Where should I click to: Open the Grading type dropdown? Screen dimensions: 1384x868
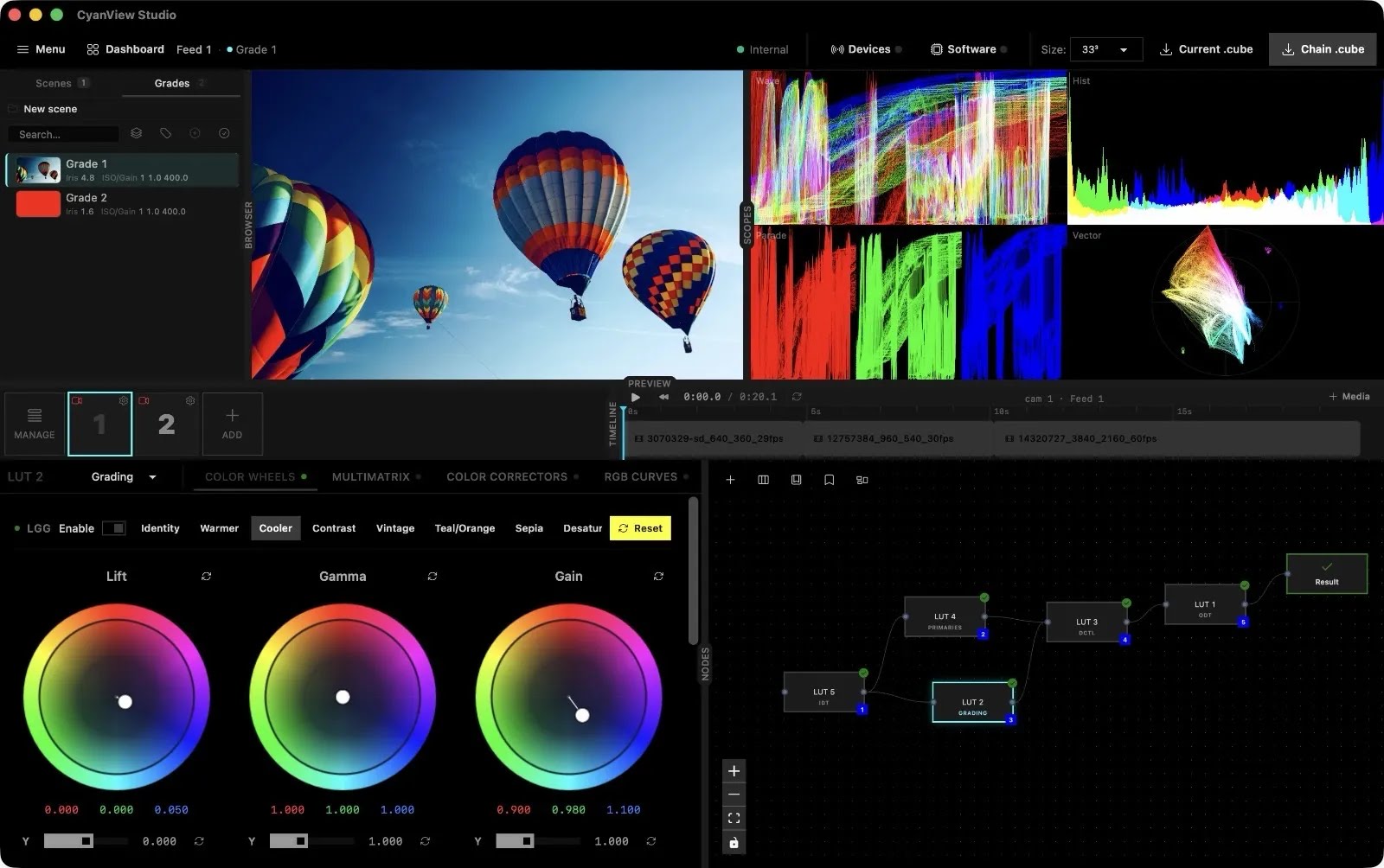click(x=124, y=476)
